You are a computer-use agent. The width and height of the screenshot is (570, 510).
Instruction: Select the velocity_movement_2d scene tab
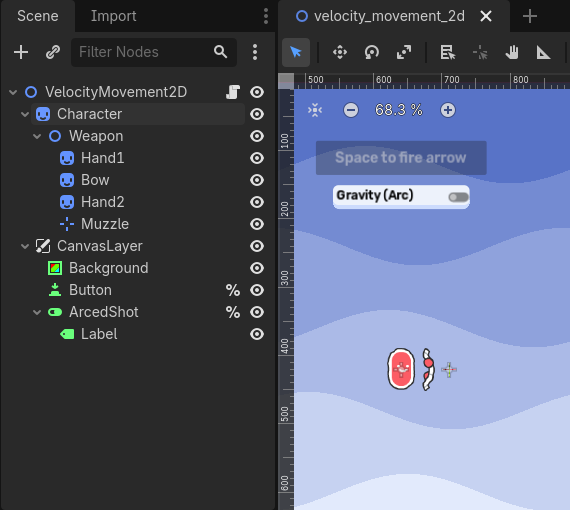tap(389, 16)
